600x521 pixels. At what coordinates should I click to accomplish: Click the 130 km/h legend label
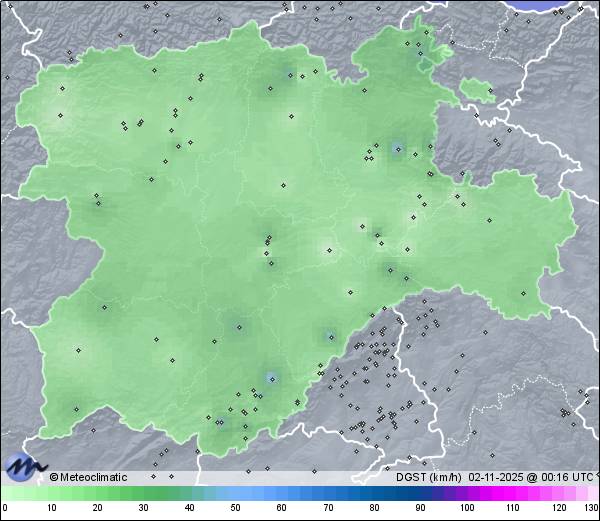tap(591, 508)
